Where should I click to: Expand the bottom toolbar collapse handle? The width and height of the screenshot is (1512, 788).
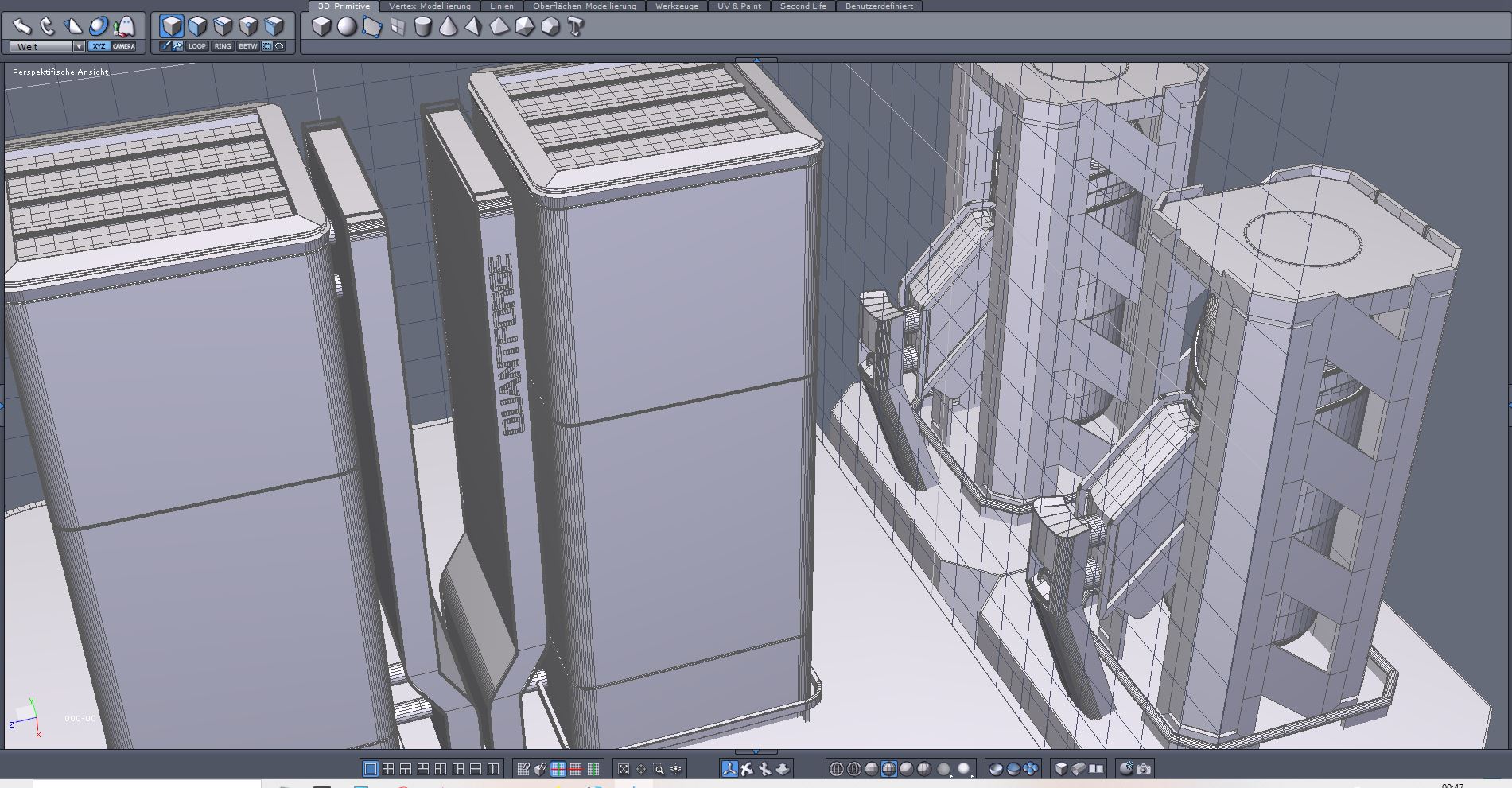tap(755, 751)
